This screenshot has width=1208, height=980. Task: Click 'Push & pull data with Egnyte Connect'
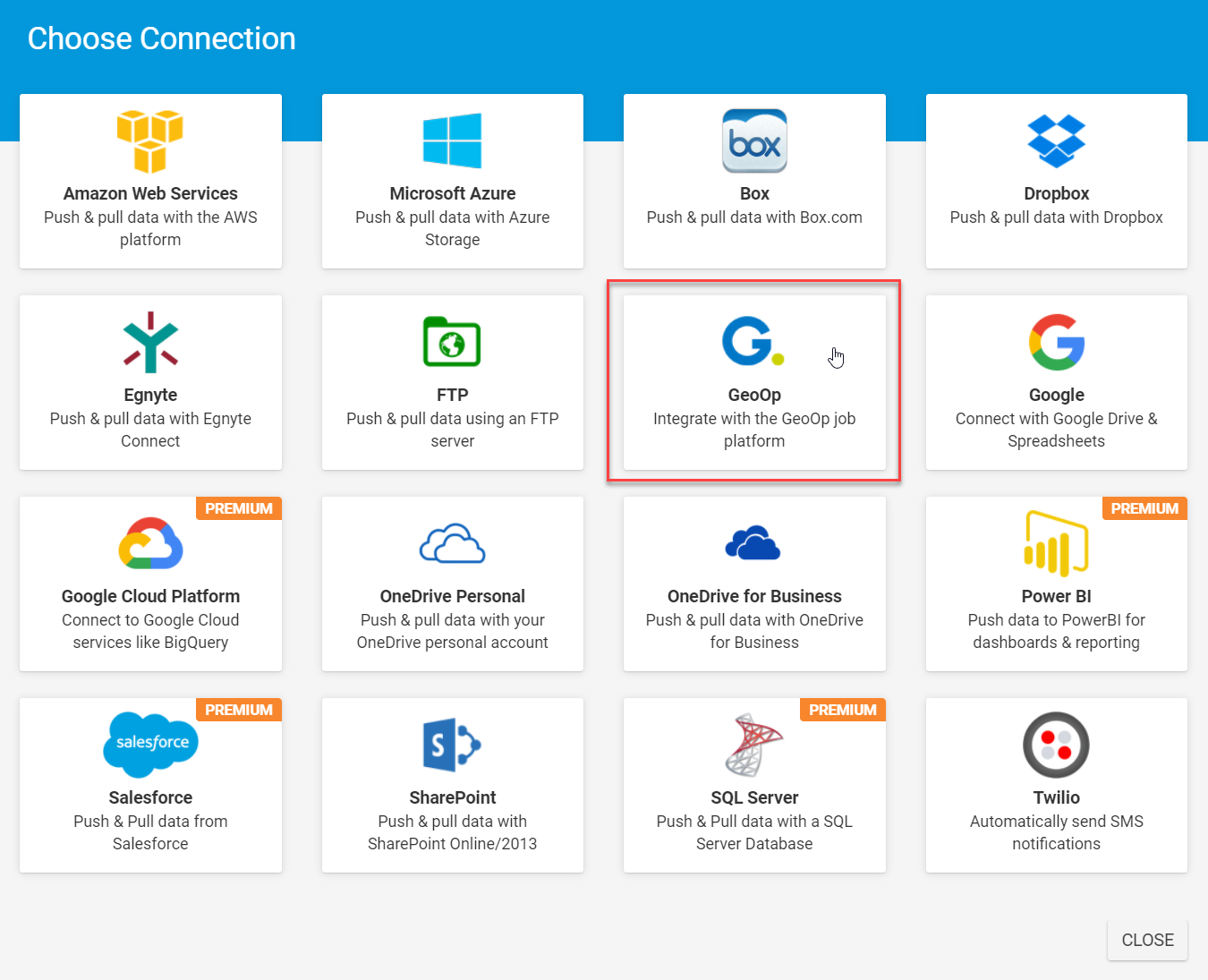pyautogui.click(x=150, y=430)
